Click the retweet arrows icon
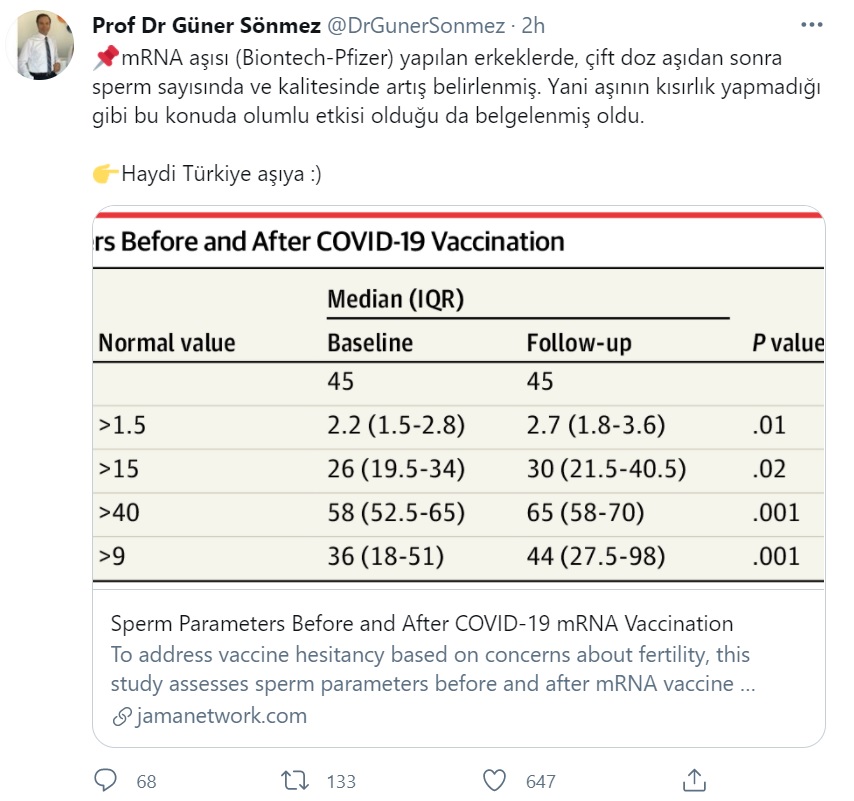854x801 pixels. 293,780
